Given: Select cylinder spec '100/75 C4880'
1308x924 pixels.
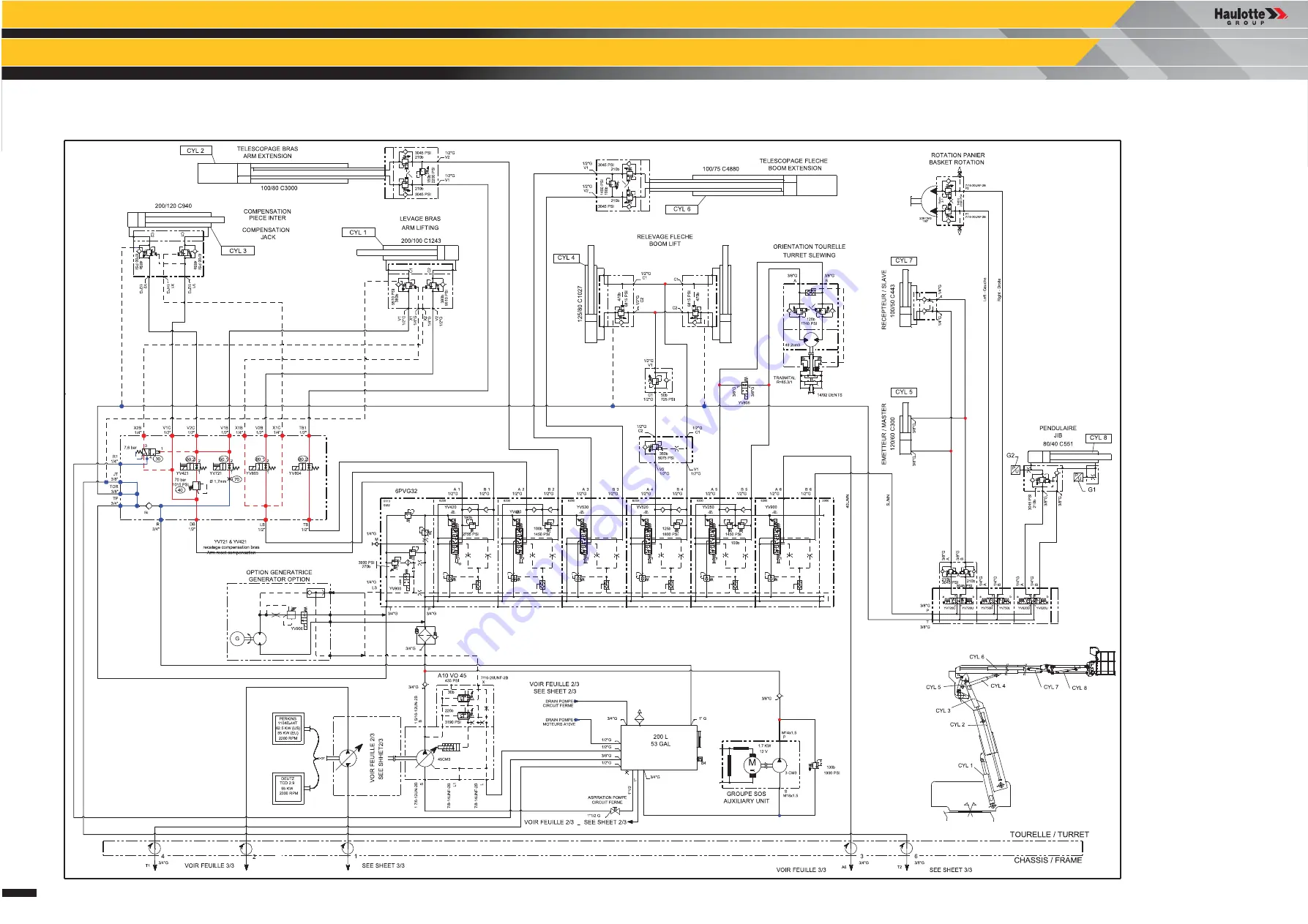Looking at the screenshot, I should pos(721,169).
